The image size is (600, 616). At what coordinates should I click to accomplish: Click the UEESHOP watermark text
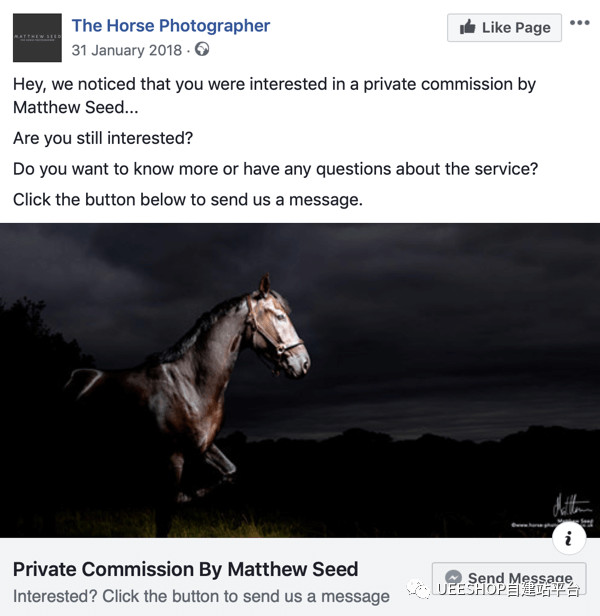coord(507,590)
